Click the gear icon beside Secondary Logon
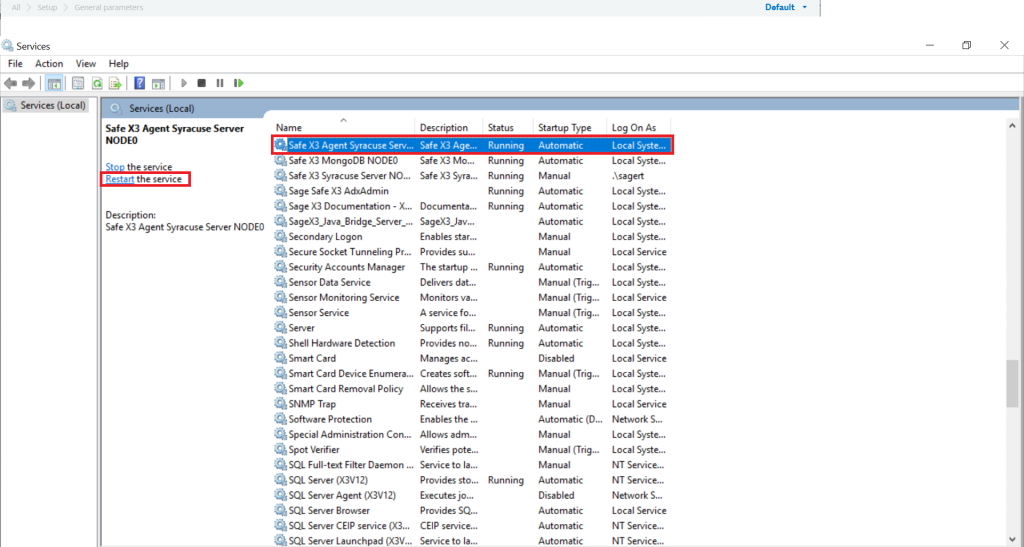 point(280,237)
